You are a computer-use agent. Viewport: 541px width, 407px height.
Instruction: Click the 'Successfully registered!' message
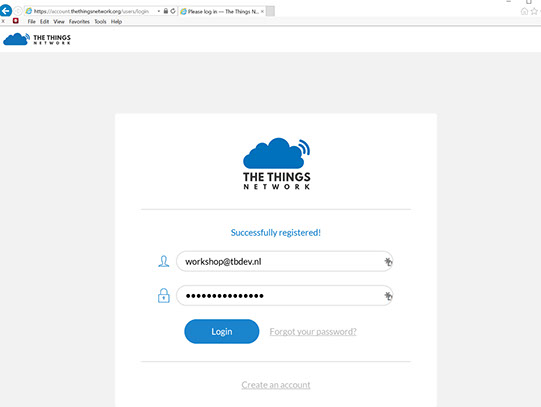276,232
